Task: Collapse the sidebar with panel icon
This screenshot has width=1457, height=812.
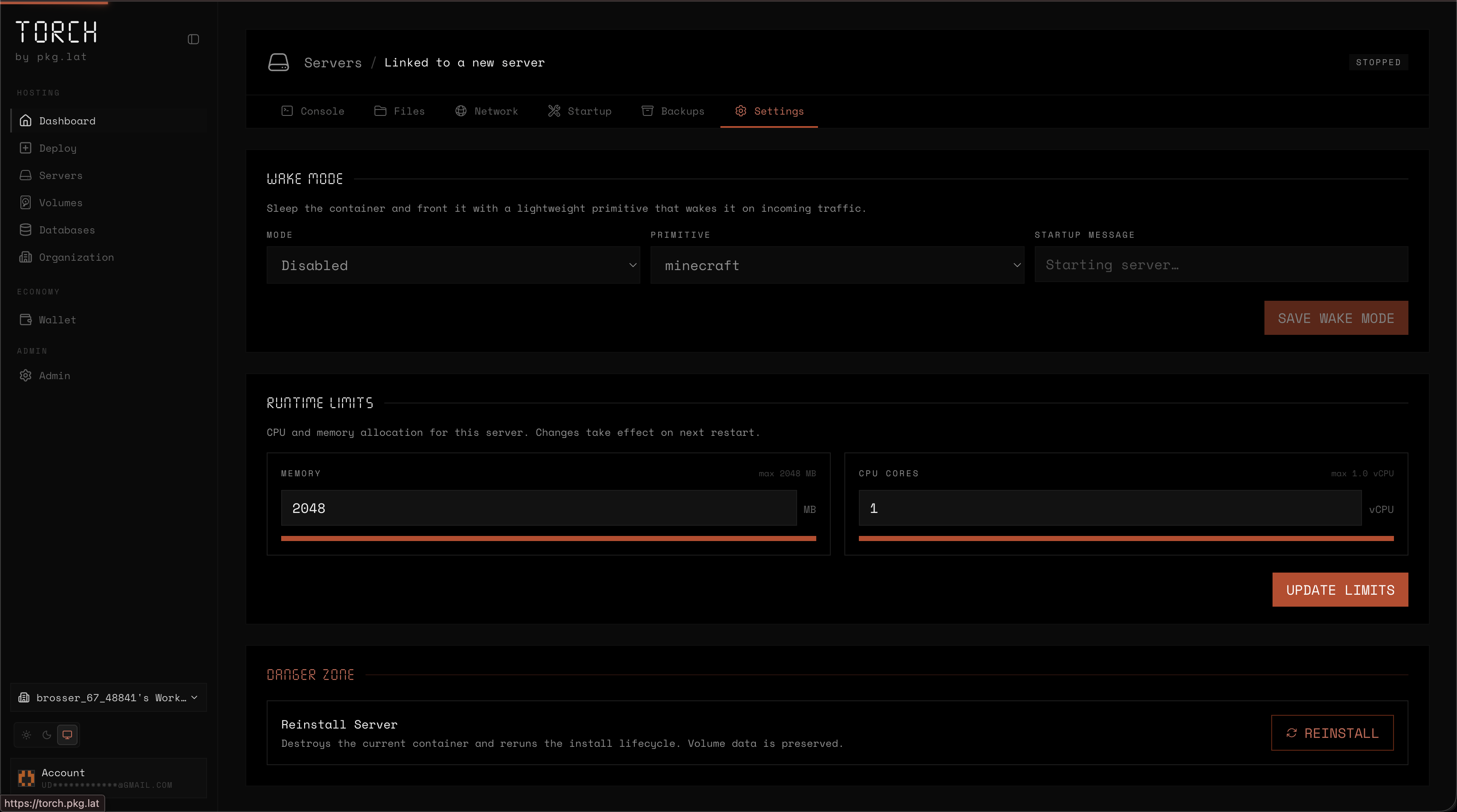Action: point(193,39)
